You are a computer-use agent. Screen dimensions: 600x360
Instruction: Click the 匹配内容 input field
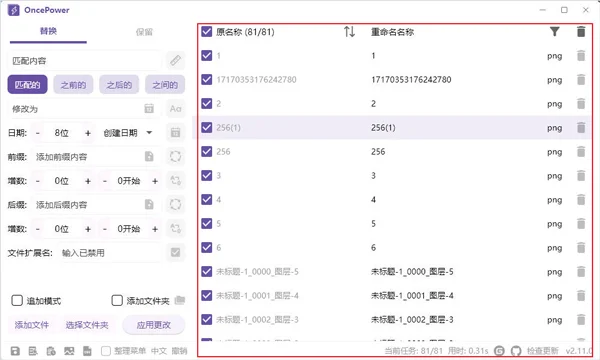pyautogui.click(x=85, y=60)
